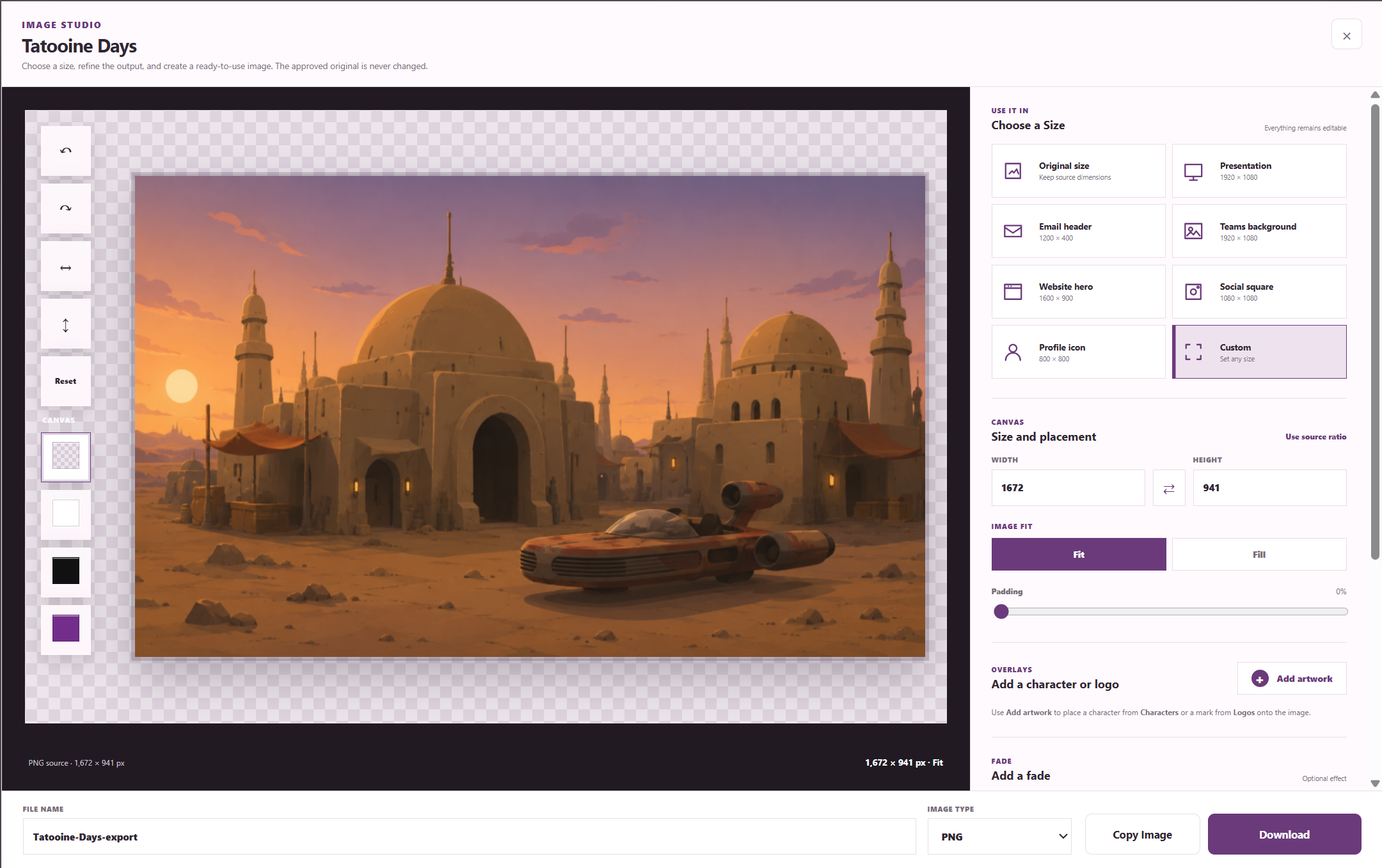This screenshot has height=868, width=1382.
Task: Click the scrollbar down arrow
Action: tap(1375, 784)
